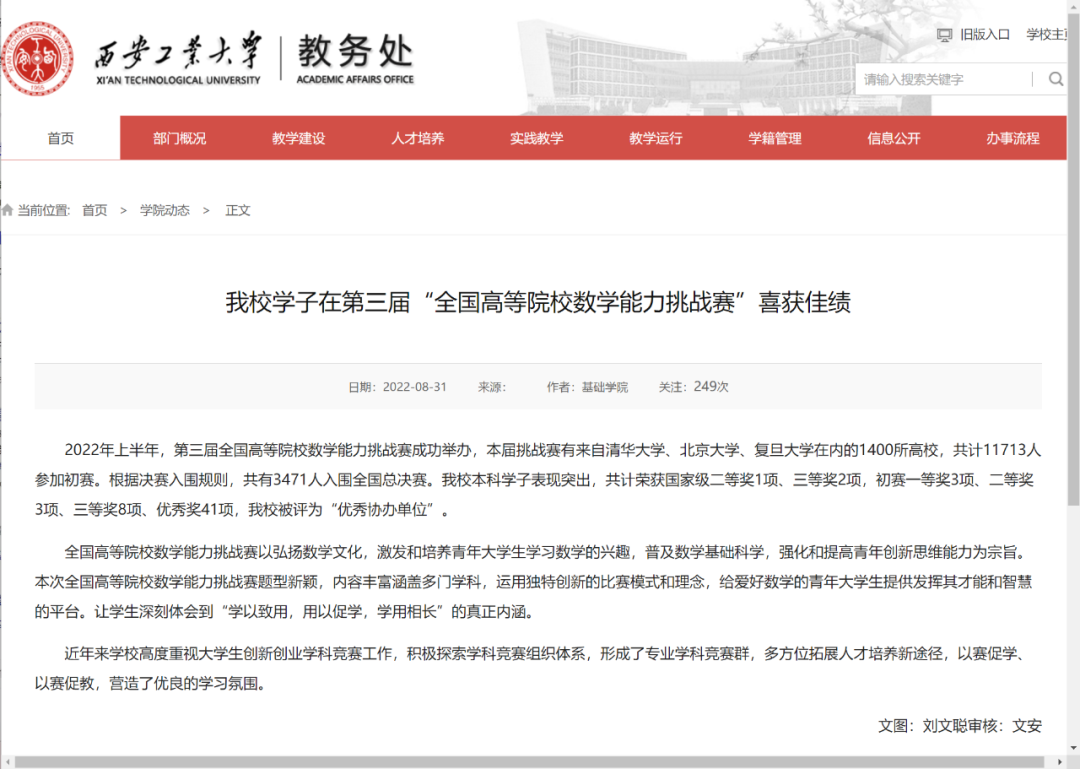
Task: Select 教学建设 in the navigation bar
Action: (x=299, y=139)
